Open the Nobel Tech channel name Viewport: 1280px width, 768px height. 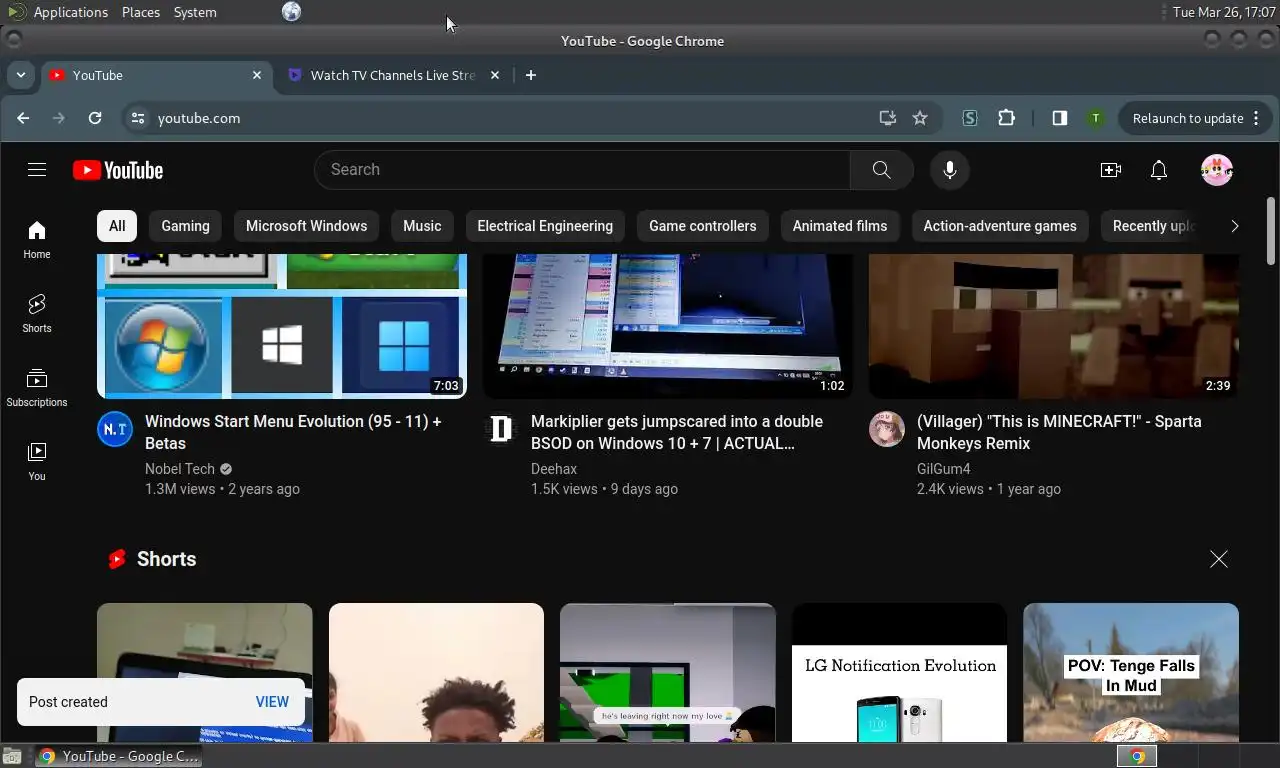pyautogui.click(x=180, y=469)
